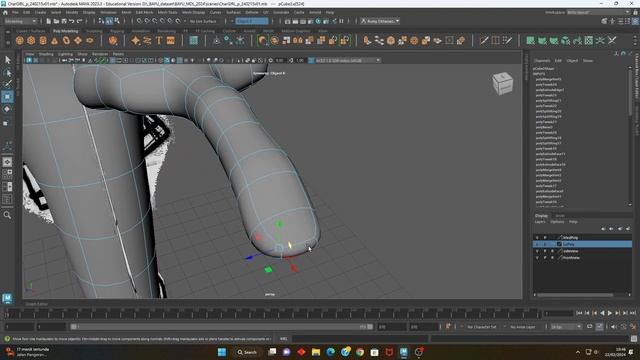Switch to the Poly Modeling shelf tab
Viewport: 640px width, 360px height.
click(x=65, y=31)
